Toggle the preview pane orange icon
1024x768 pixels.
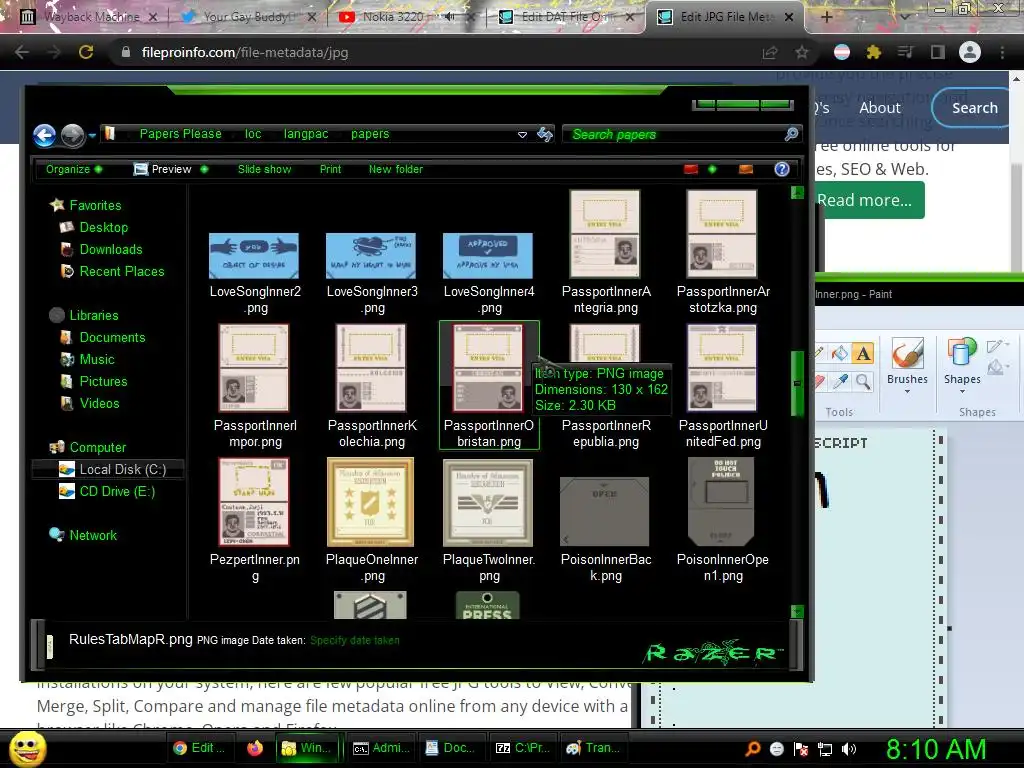coord(746,169)
